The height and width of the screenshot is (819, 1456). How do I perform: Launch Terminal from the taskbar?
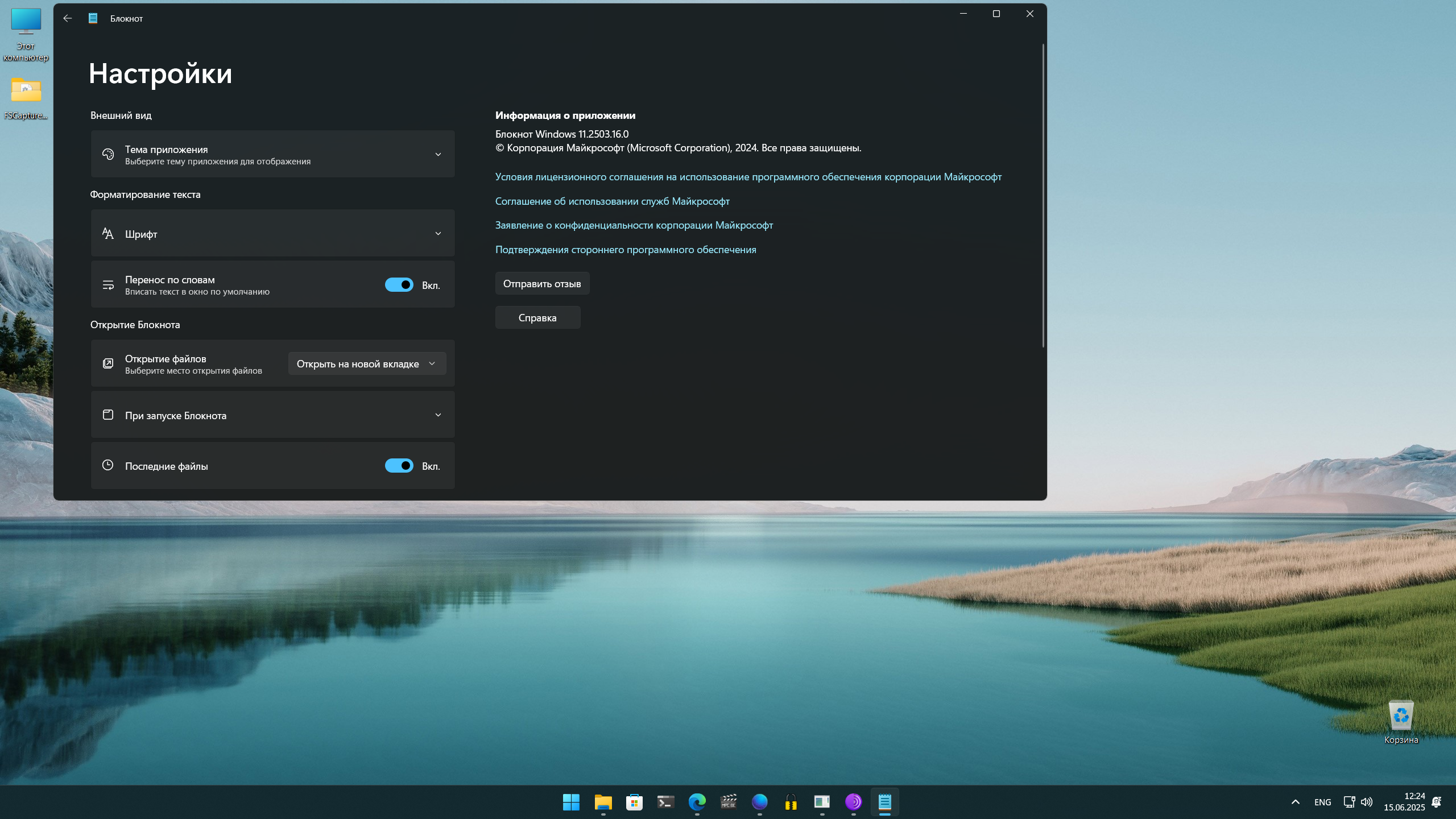pyautogui.click(x=665, y=802)
